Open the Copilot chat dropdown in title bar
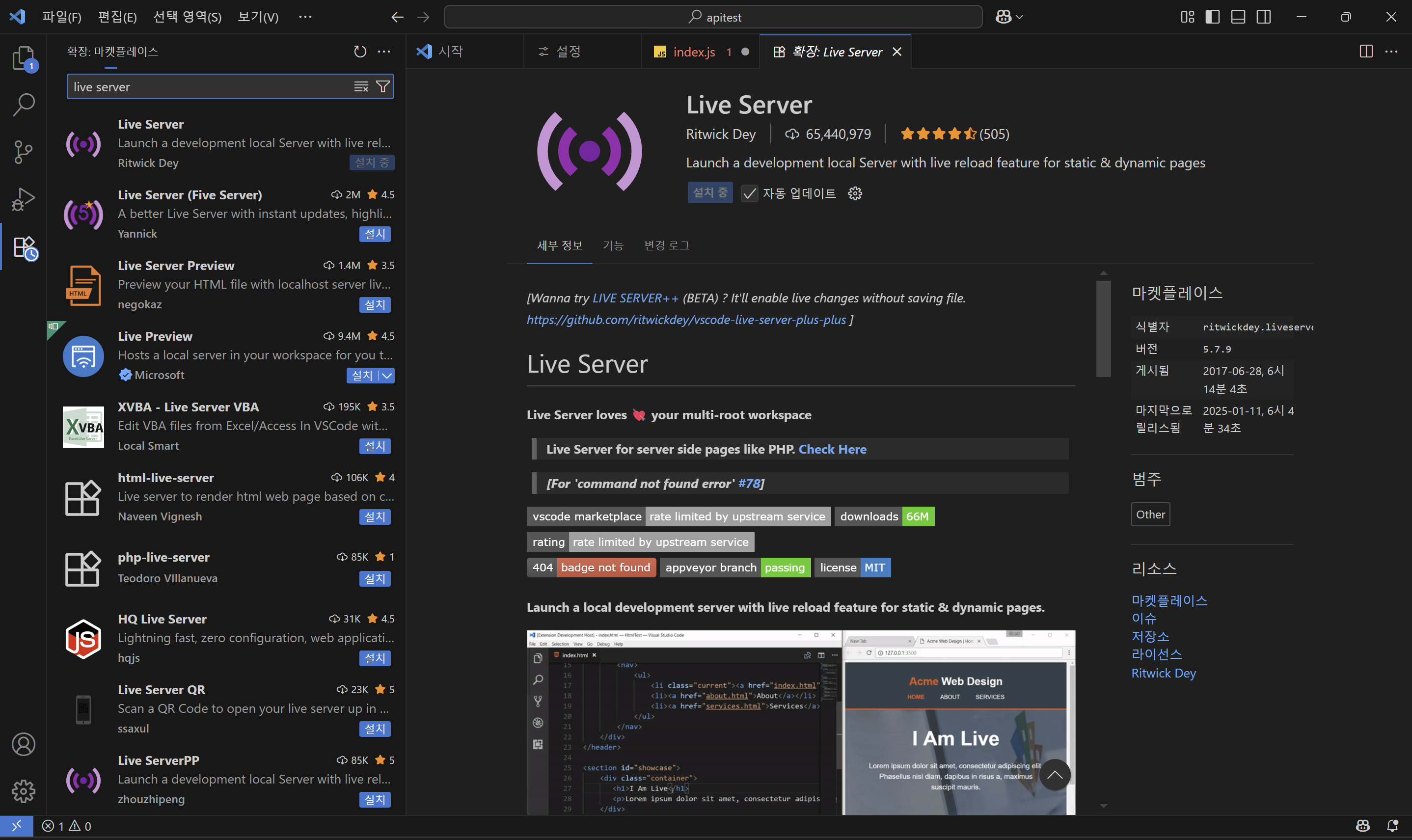Image resolution: width=1412 pixels, height=840 pixels. tap(1009, 17)
